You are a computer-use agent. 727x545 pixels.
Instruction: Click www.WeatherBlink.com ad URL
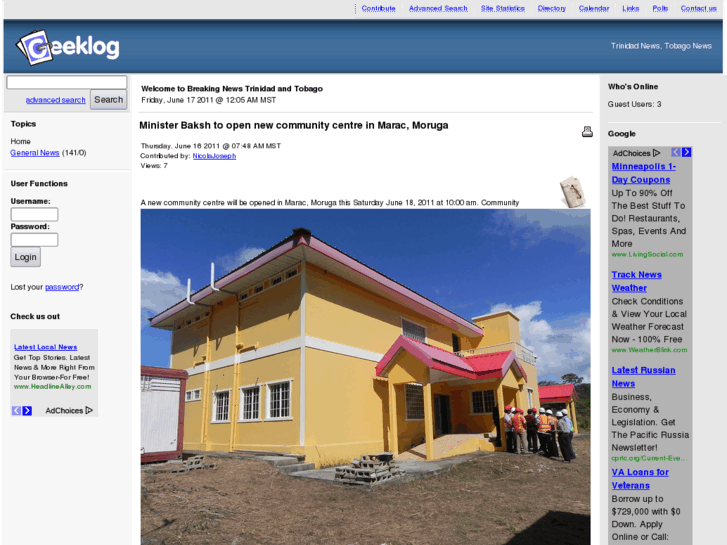point(649,350)
